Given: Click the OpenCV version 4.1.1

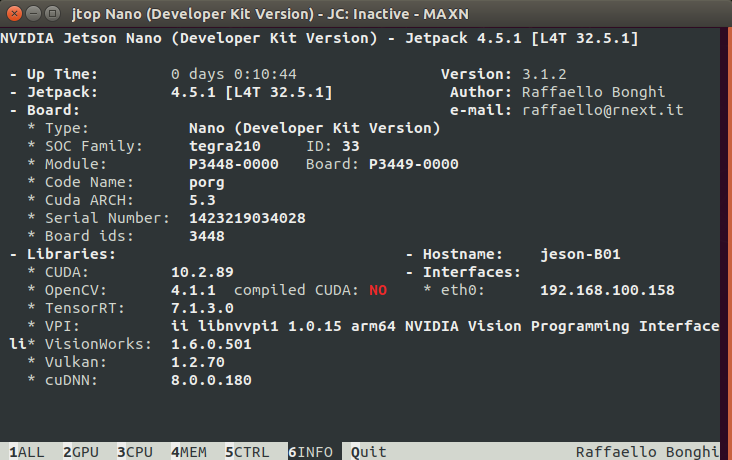Looking at the screenshot, I should 193,290.
